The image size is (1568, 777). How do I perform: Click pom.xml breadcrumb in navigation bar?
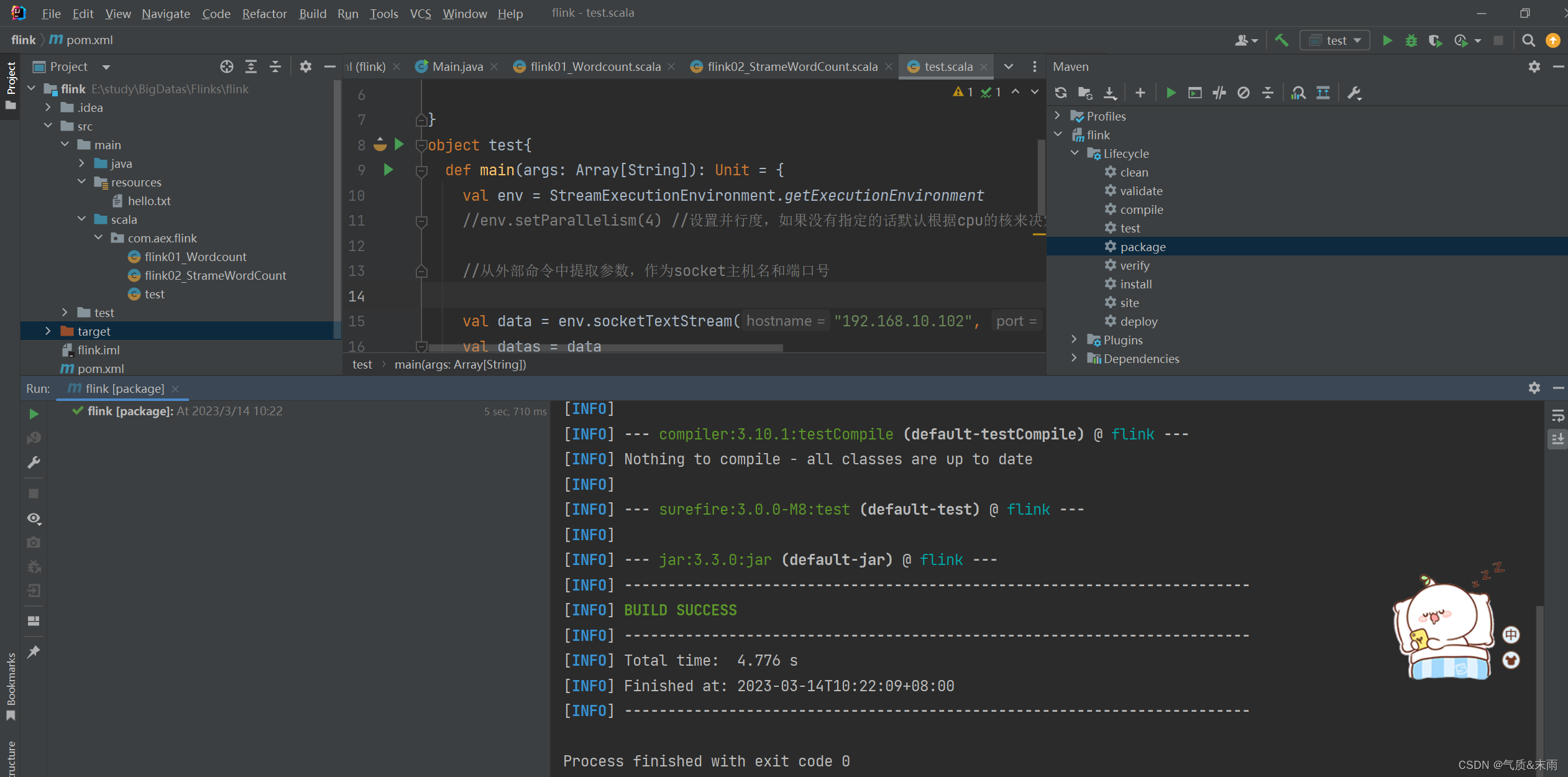pos(81,40)
